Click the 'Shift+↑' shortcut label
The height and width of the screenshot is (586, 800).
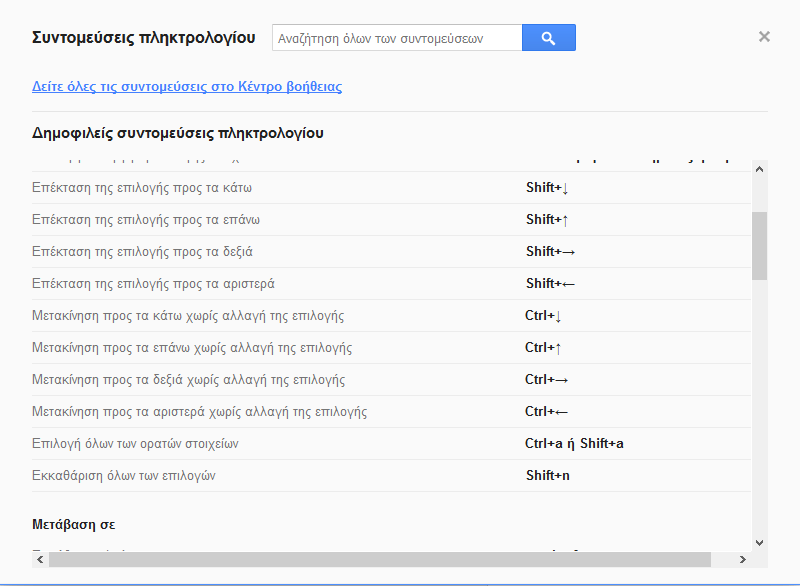[x=547, y=220]
